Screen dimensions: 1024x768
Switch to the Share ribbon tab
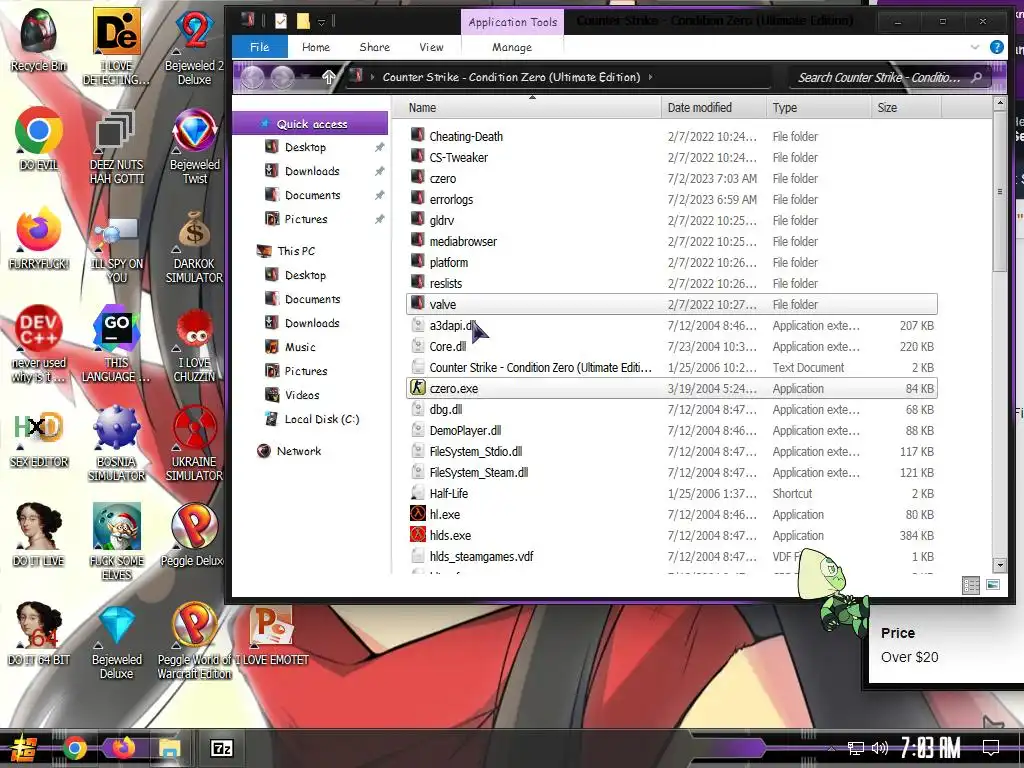[374, 47]
